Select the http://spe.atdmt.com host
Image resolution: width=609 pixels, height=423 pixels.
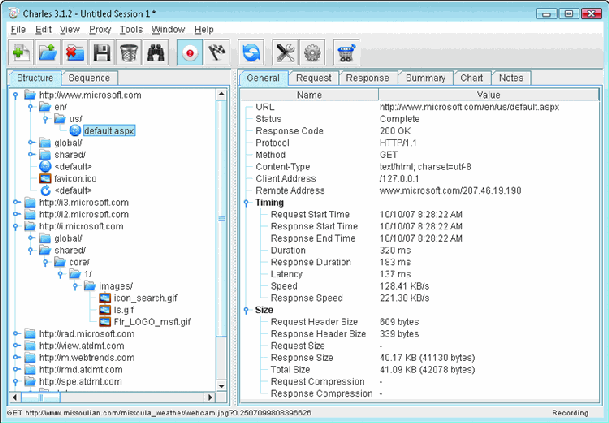(x=80, y=382)
